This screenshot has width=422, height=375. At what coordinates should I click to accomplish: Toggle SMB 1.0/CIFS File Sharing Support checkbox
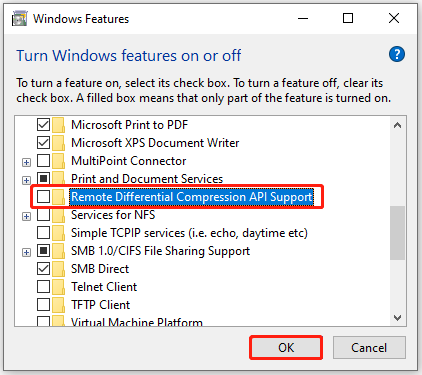click(x=43, y=251)
